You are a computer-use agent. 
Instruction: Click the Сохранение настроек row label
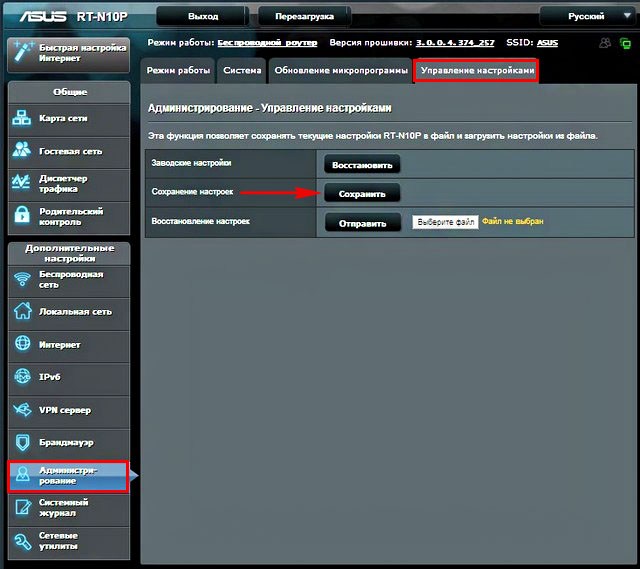coord(192,191)
